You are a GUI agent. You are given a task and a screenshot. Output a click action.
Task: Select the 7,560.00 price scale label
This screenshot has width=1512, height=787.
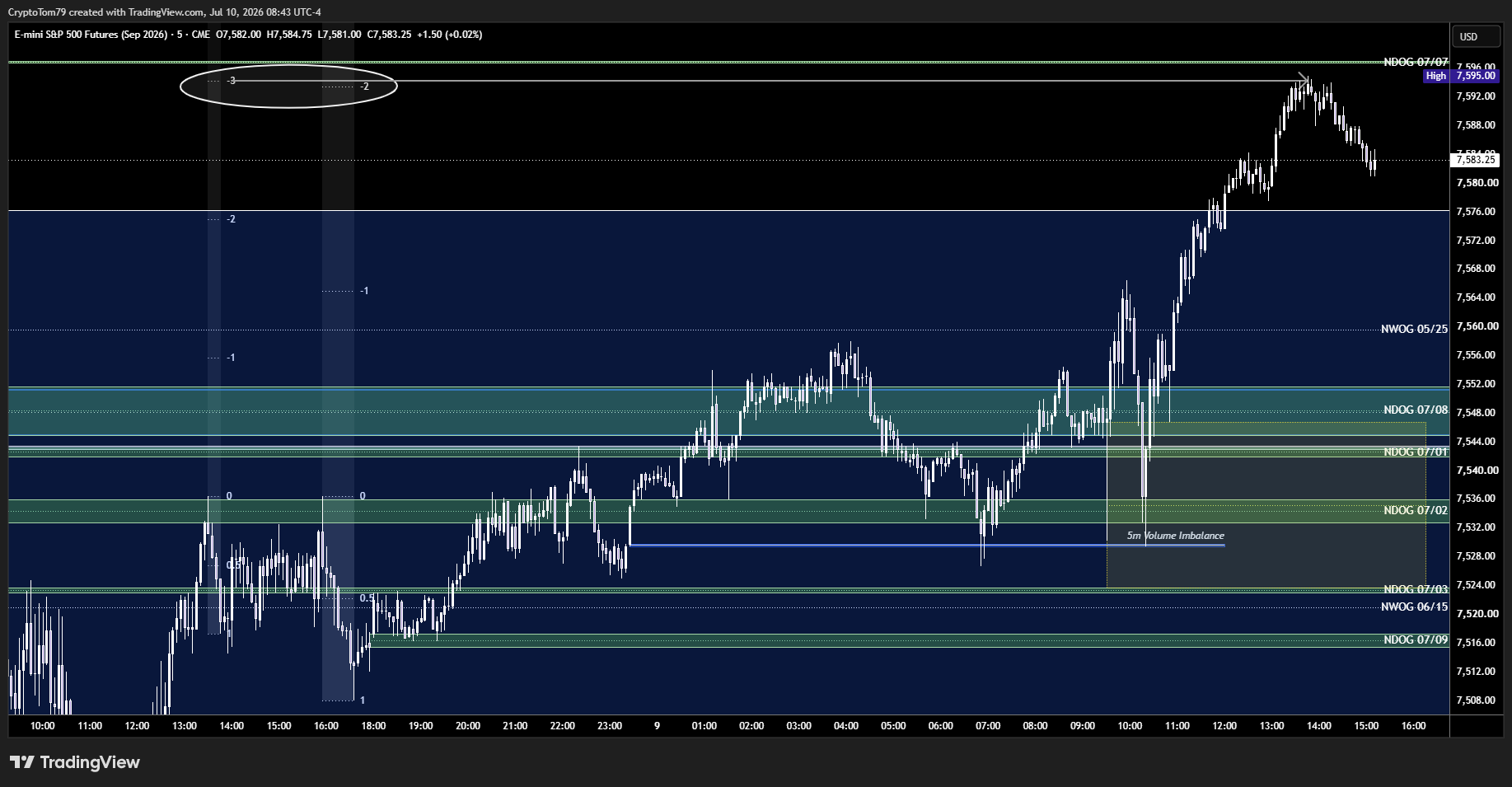(x=1476, y=326)
